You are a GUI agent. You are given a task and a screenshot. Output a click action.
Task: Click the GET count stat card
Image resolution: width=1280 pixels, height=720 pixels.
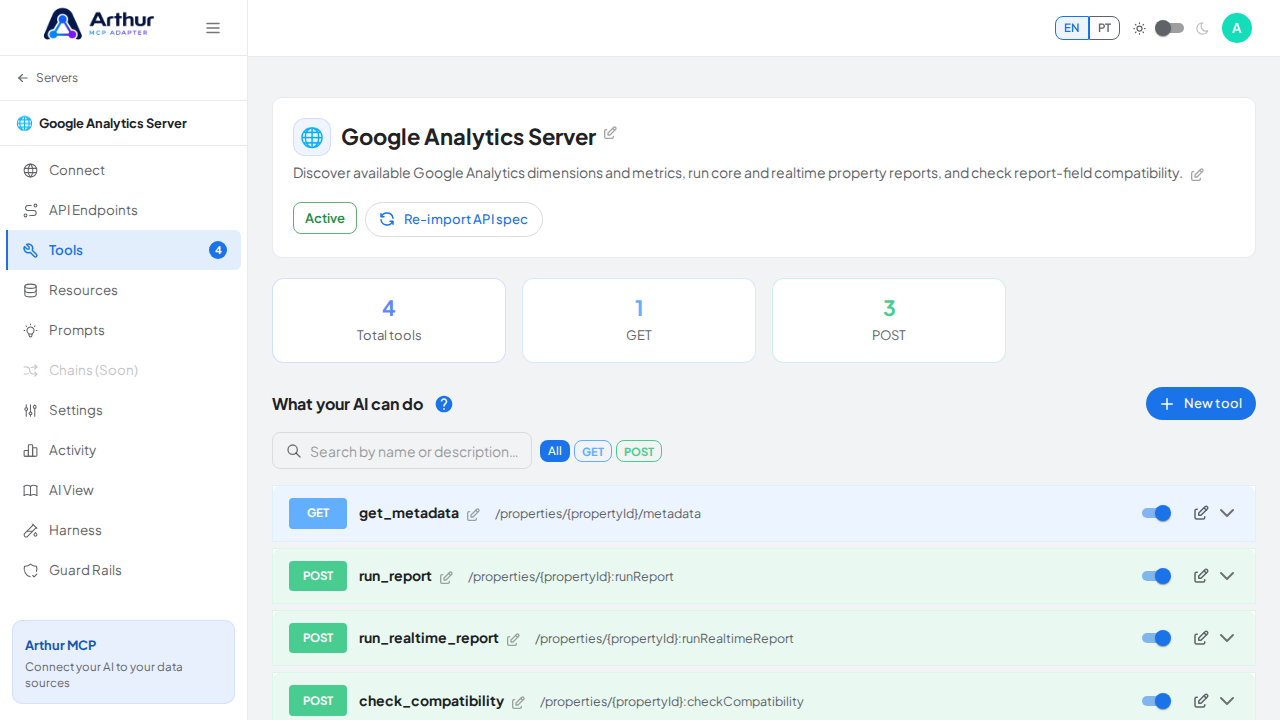(639, 320)
